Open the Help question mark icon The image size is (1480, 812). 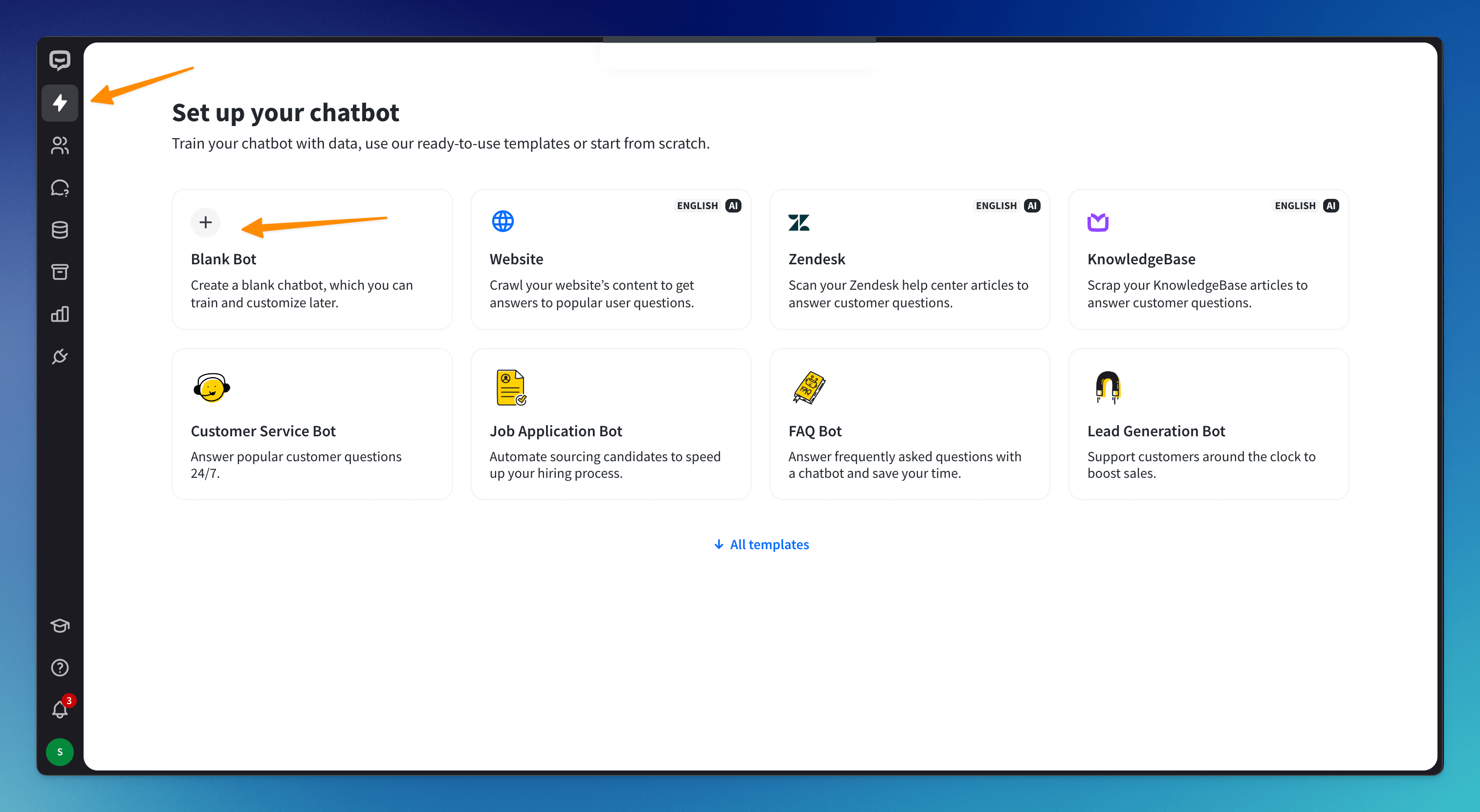60,667
